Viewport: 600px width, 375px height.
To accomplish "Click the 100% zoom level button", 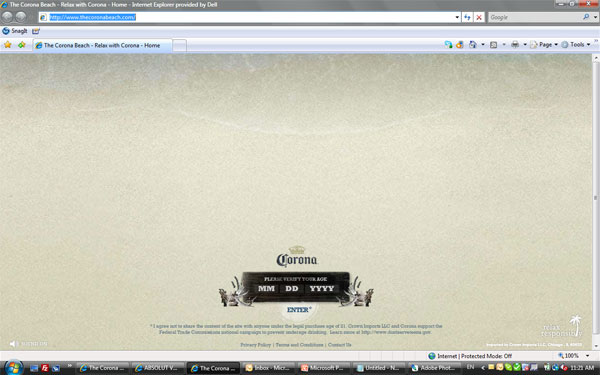I will coord(568,356).
